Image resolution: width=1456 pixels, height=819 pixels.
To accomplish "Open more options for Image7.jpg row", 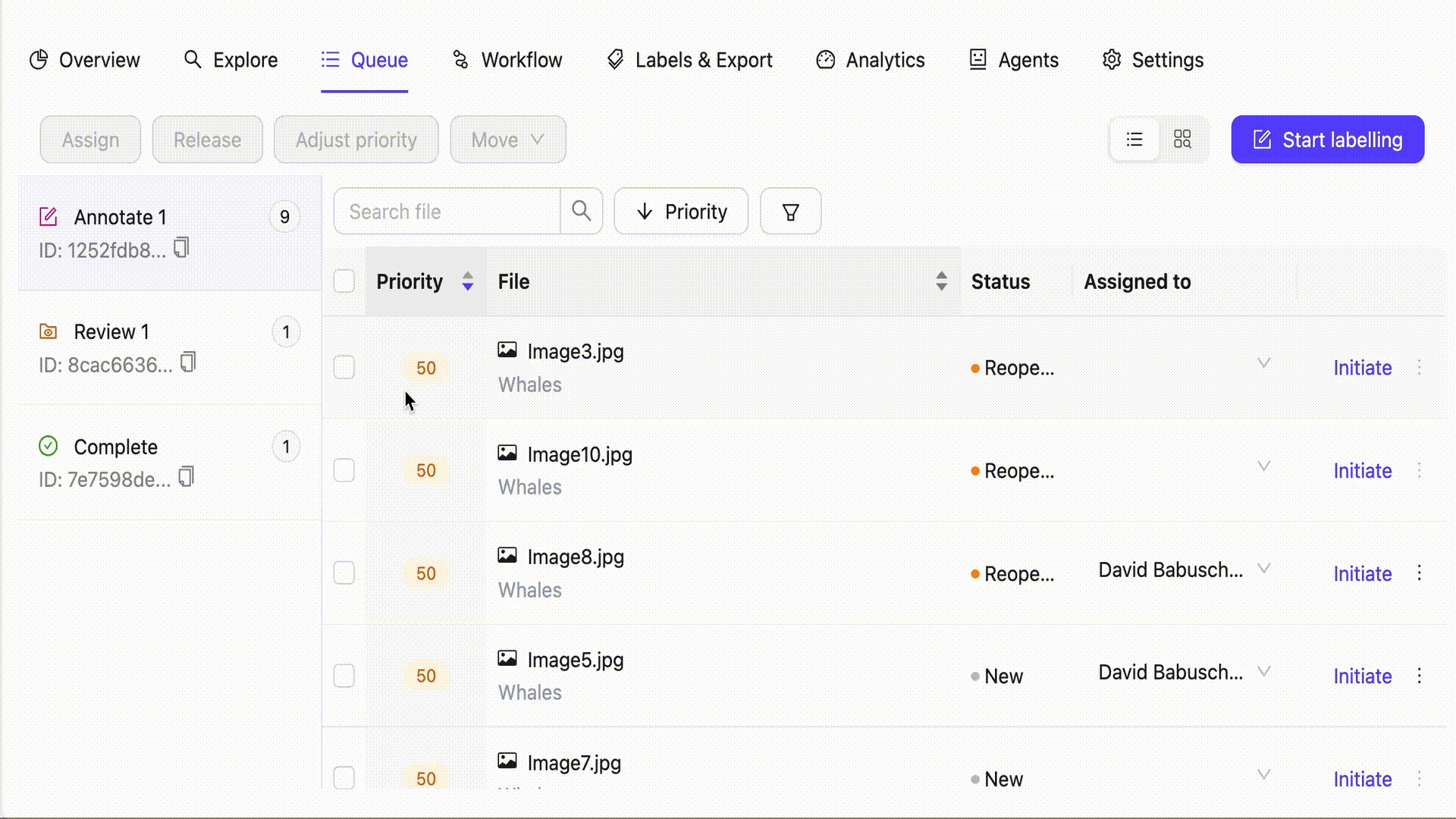I will pyautogui.click(x=1420, y=779).
